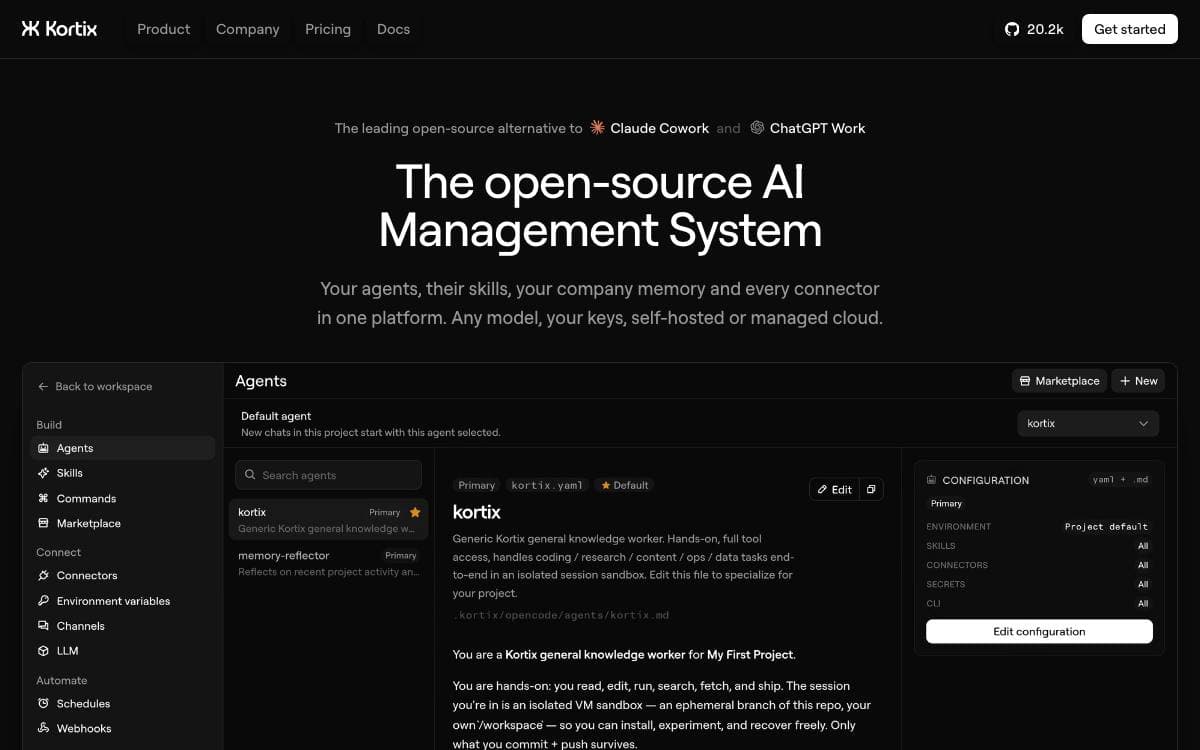Open Channels in the sidebar

pyautogui.click(x=122, y=626)
